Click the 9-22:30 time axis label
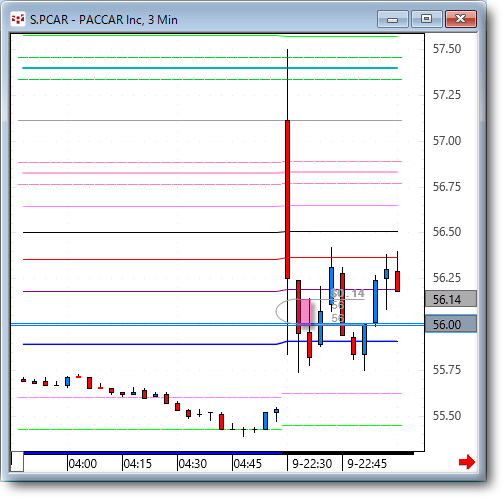This screenshot has width=504, height=499. pyautogui.click(x=312, y=464)
